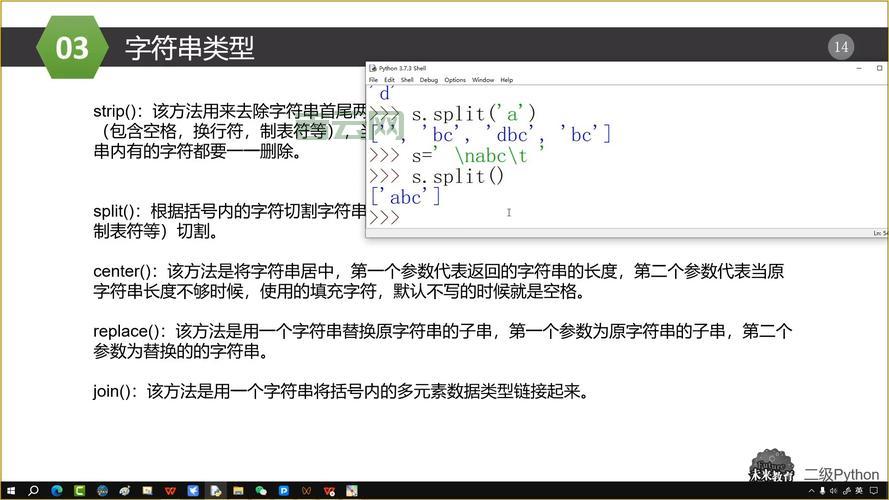Image resolution: width=889 pixels, height=500 pixels.
Task: Click the Python 3.7.3 Shell title text
Action: click(403, 68)
